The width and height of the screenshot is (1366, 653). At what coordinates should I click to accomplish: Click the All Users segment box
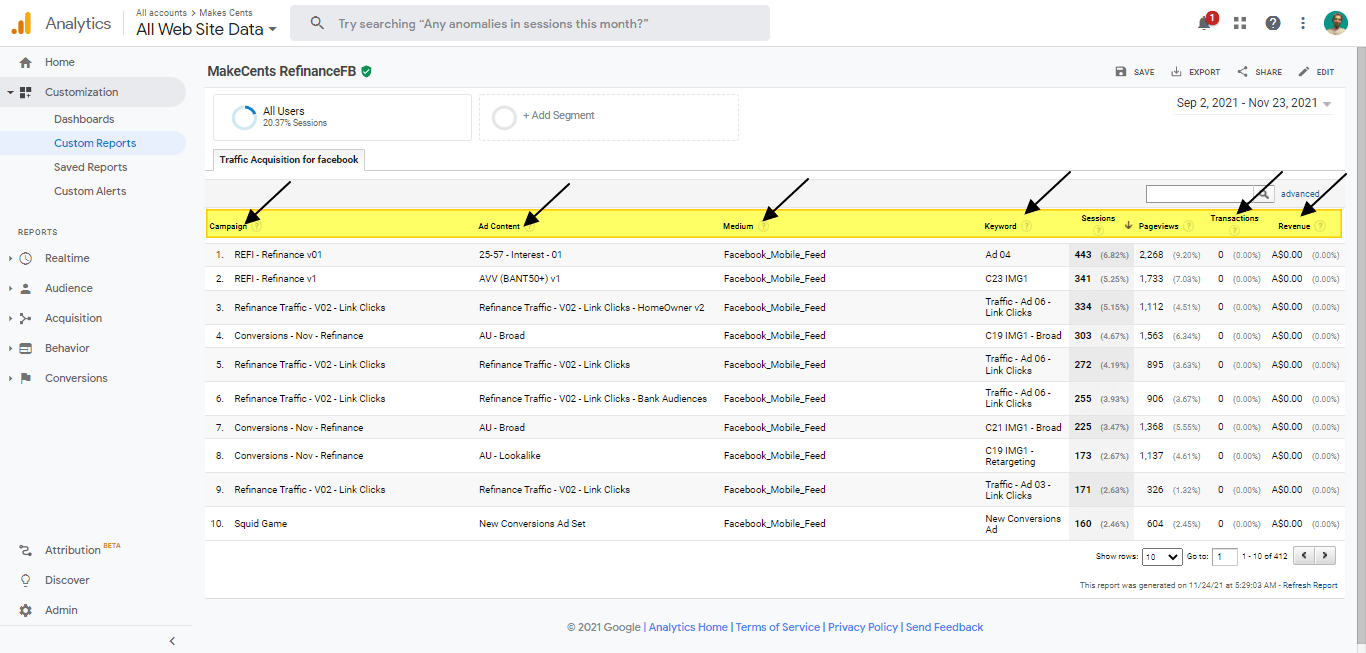pyautogui.click(x=342, y=117)
